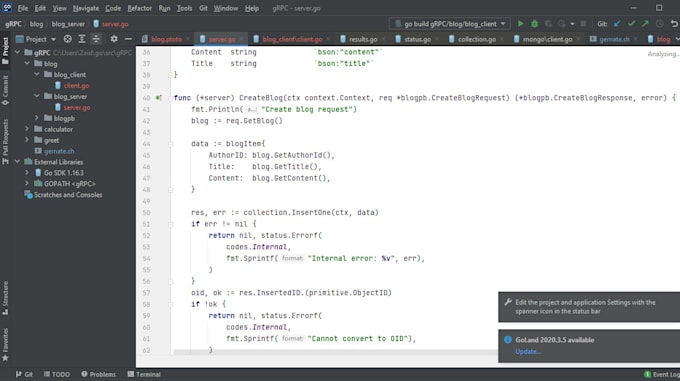Hide the Project tool window

(x=128, y=39)
